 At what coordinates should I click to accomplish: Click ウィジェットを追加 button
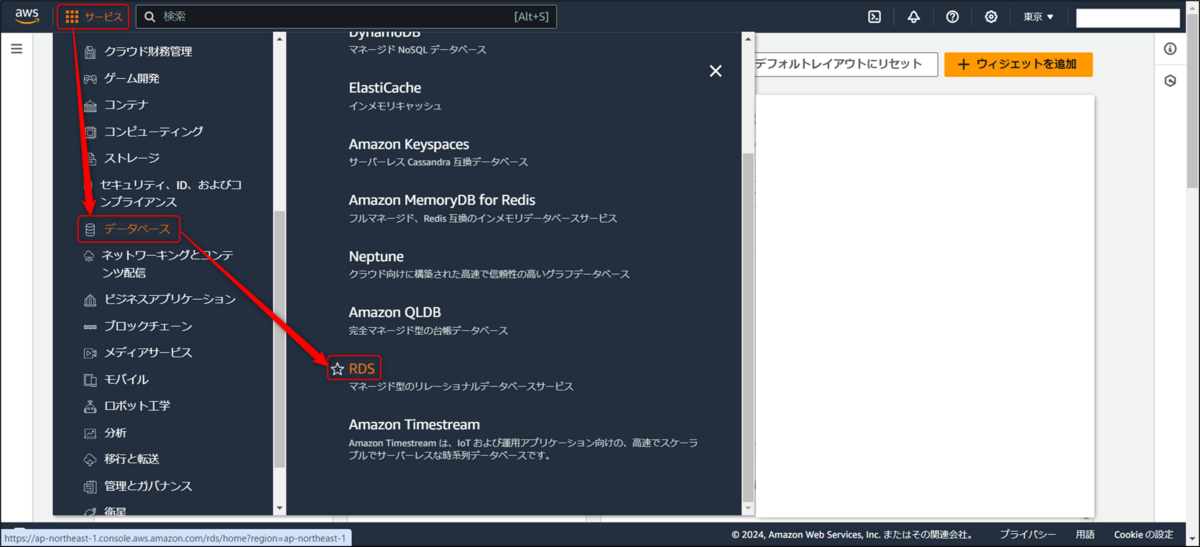pos(1018,64)
